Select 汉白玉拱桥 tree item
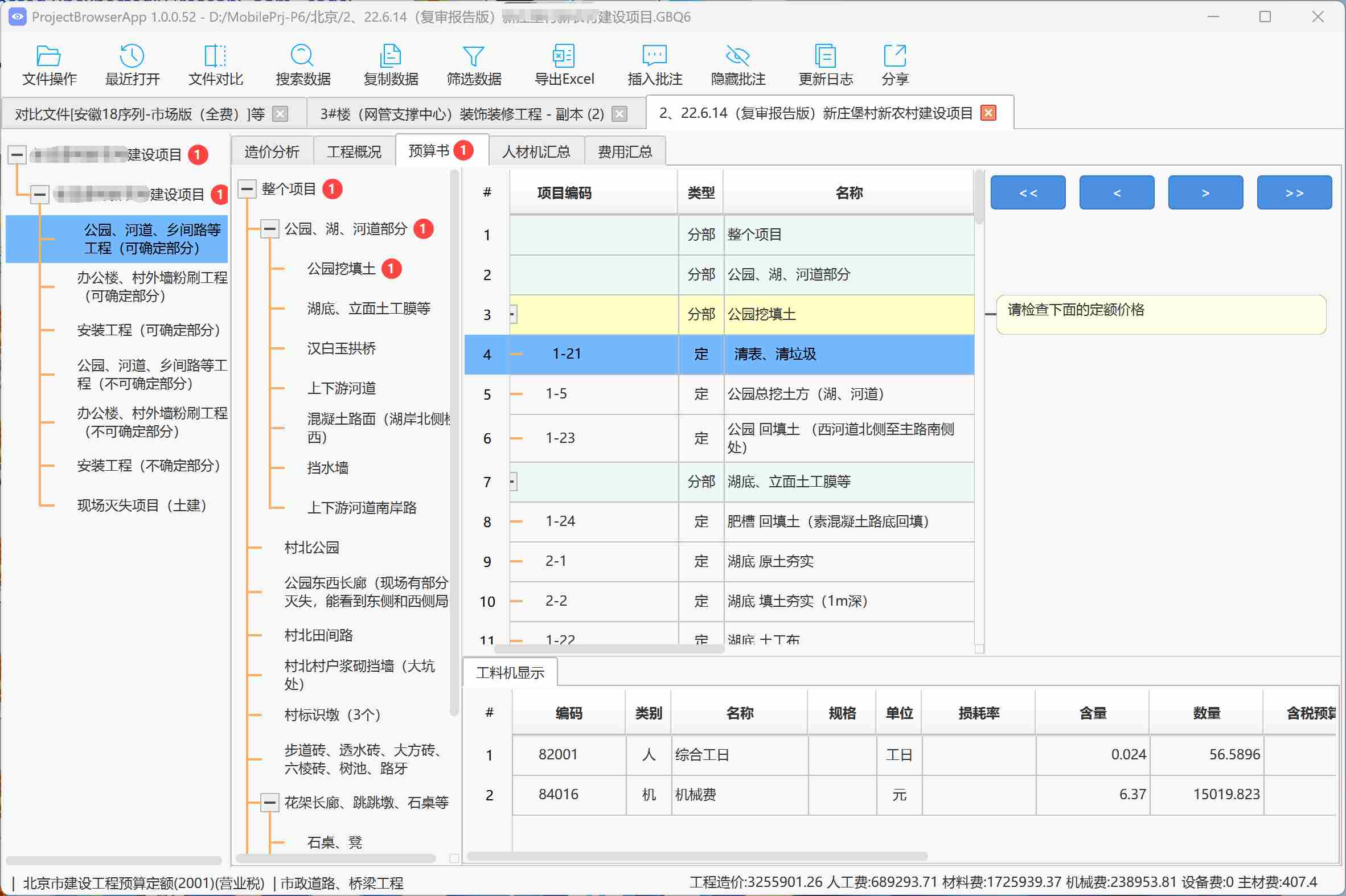The height and width of the screenshot is (896, 1346). click(341, 348)
